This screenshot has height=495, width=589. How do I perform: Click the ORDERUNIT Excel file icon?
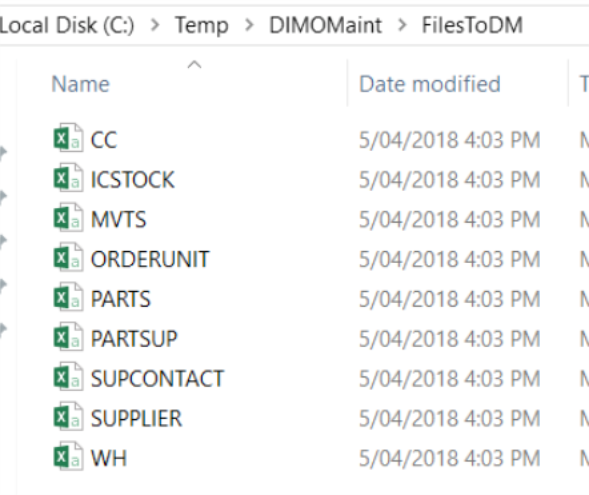point(68,258)
